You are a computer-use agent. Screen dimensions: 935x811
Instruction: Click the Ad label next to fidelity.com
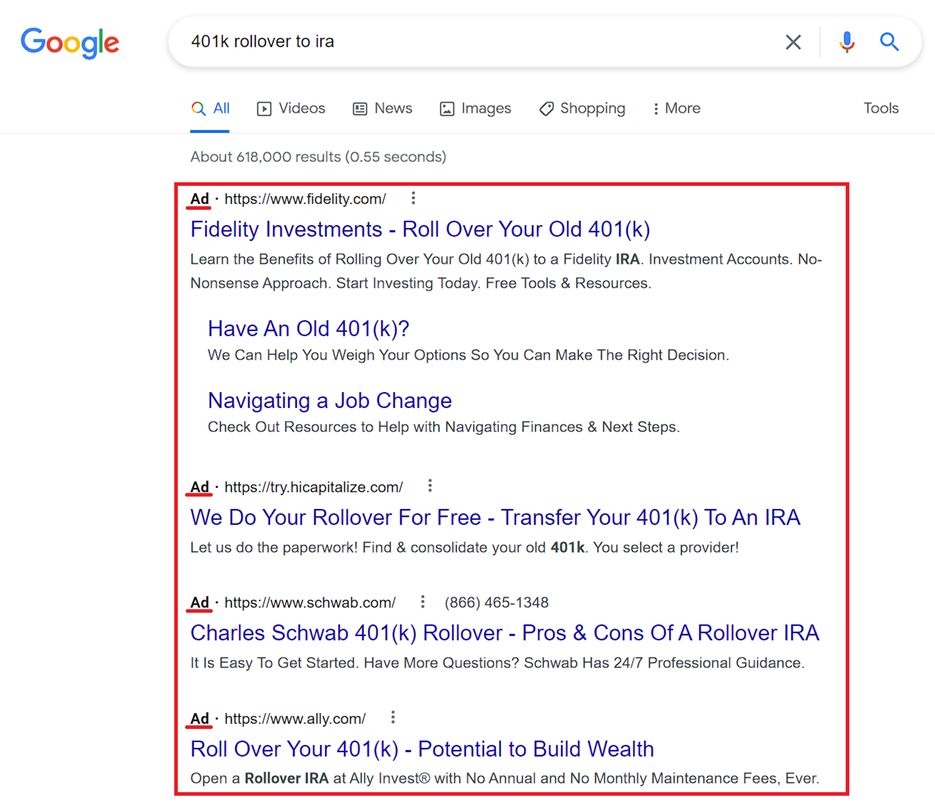pos(200,199)
